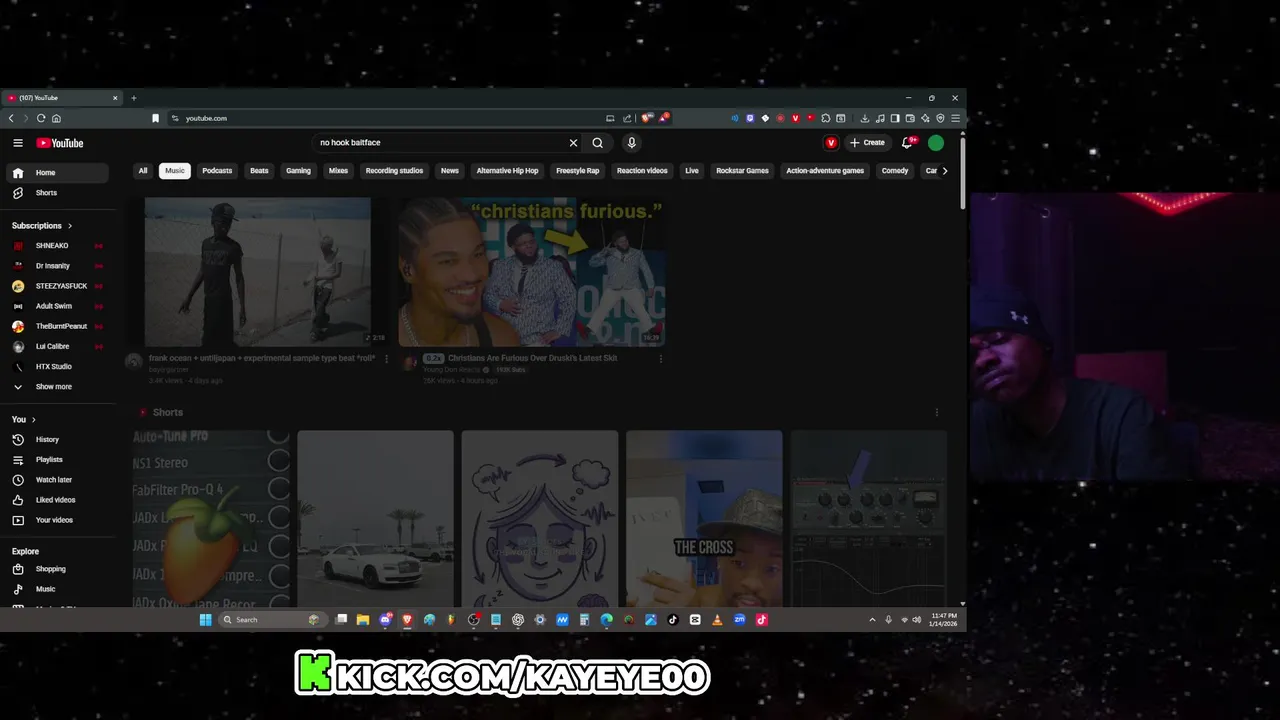Open the white Rolls-Royce short thumbnail

(376, 519)
